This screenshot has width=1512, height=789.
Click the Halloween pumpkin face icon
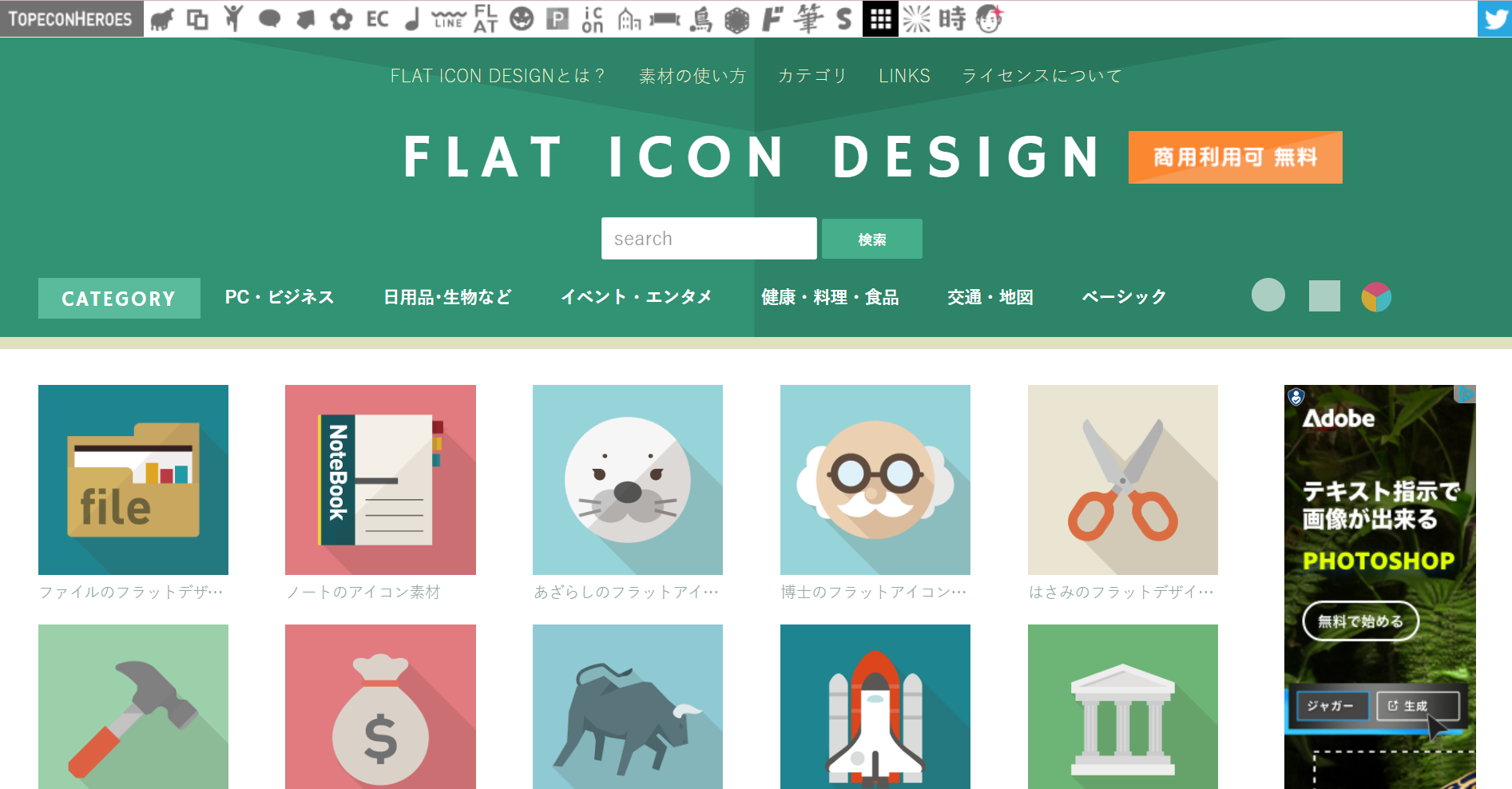pyautogui.click(x=522, y=18)
